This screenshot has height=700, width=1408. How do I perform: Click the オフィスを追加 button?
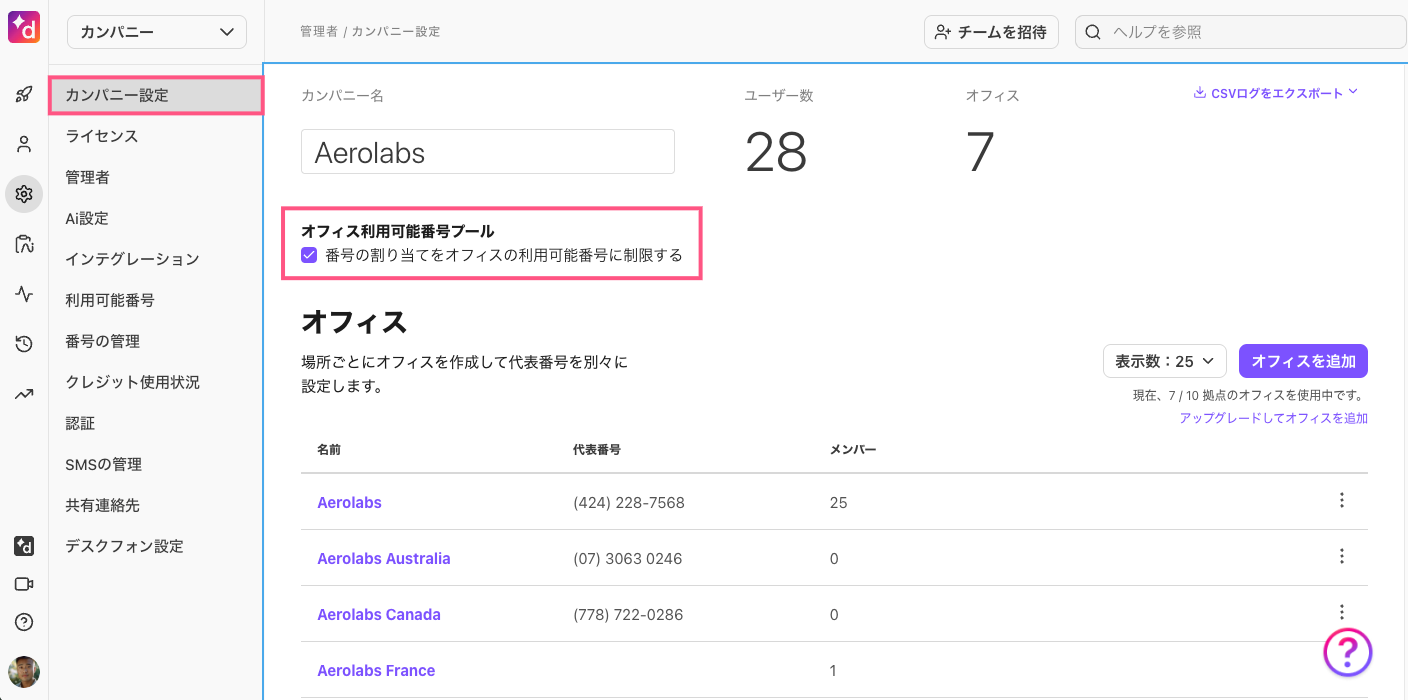point(1303,361)
